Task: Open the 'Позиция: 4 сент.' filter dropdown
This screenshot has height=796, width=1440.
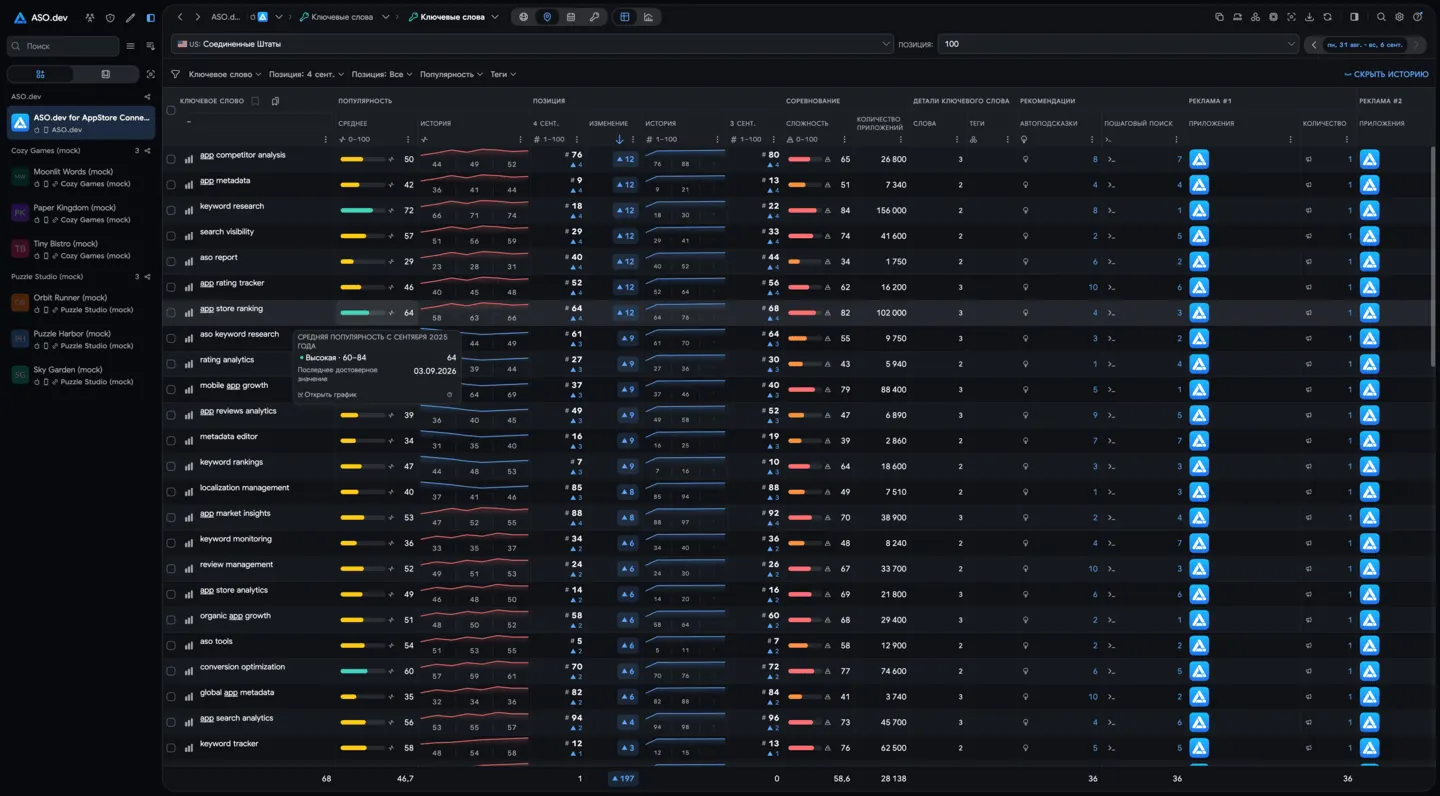Action: 306,74
